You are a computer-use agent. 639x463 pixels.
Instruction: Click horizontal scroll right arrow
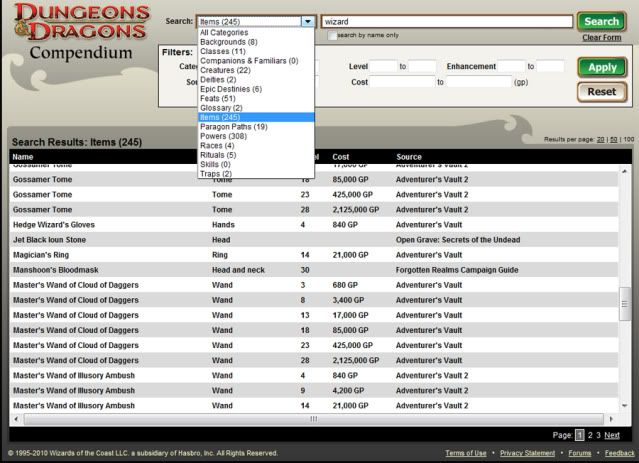click(611, 419)
